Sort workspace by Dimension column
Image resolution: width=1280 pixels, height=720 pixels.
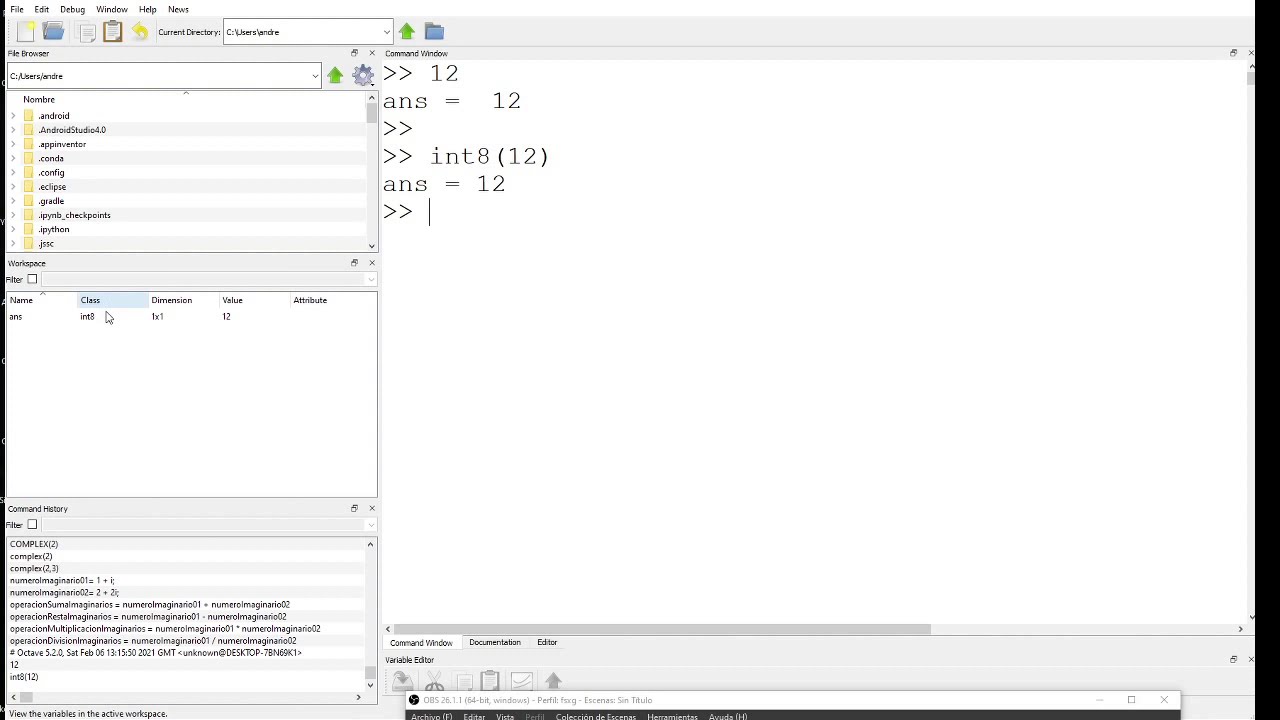coord(184,300)
